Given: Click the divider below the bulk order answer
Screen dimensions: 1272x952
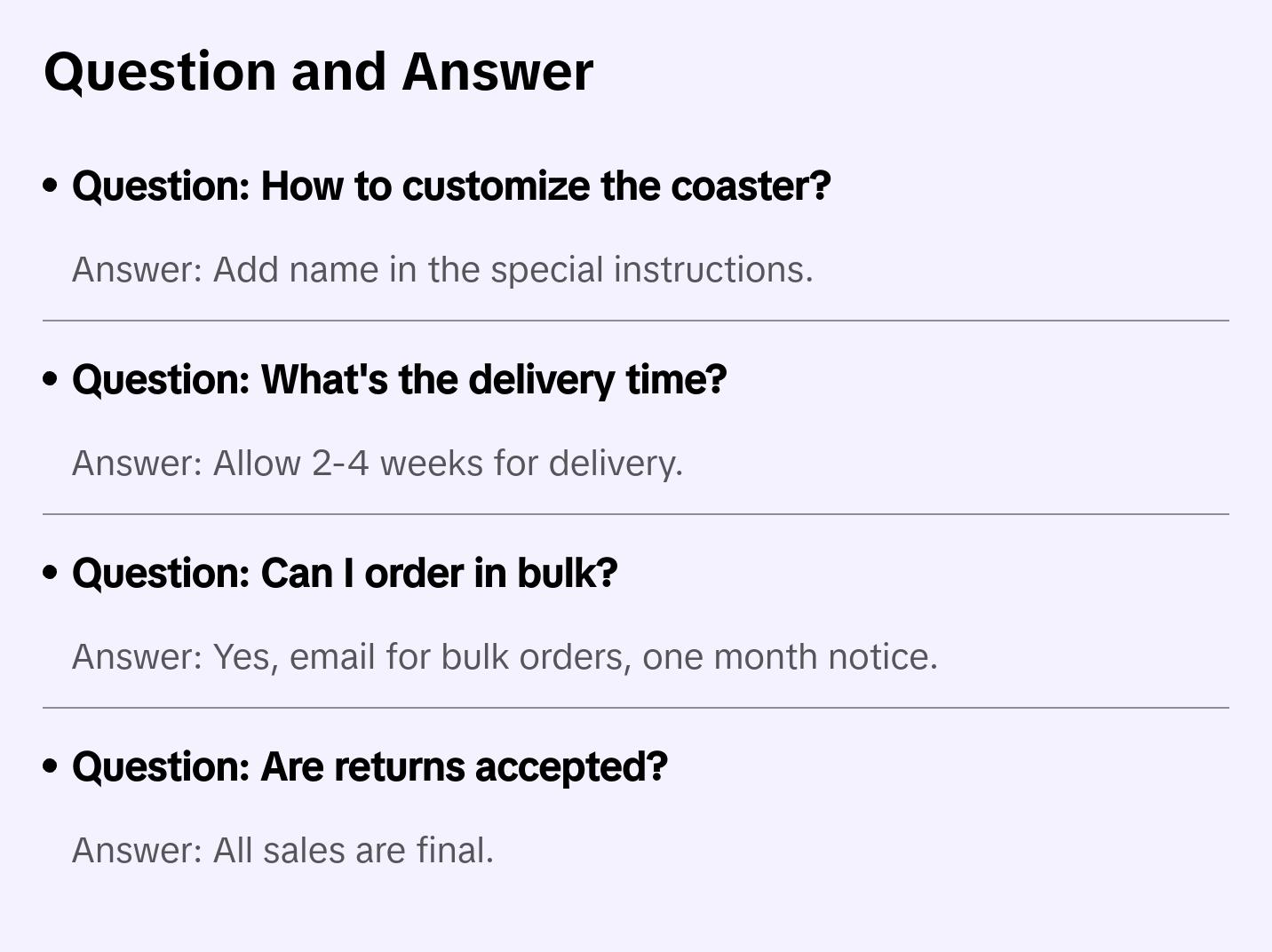Looking at the screenshot, I should (x=636, y=708).
